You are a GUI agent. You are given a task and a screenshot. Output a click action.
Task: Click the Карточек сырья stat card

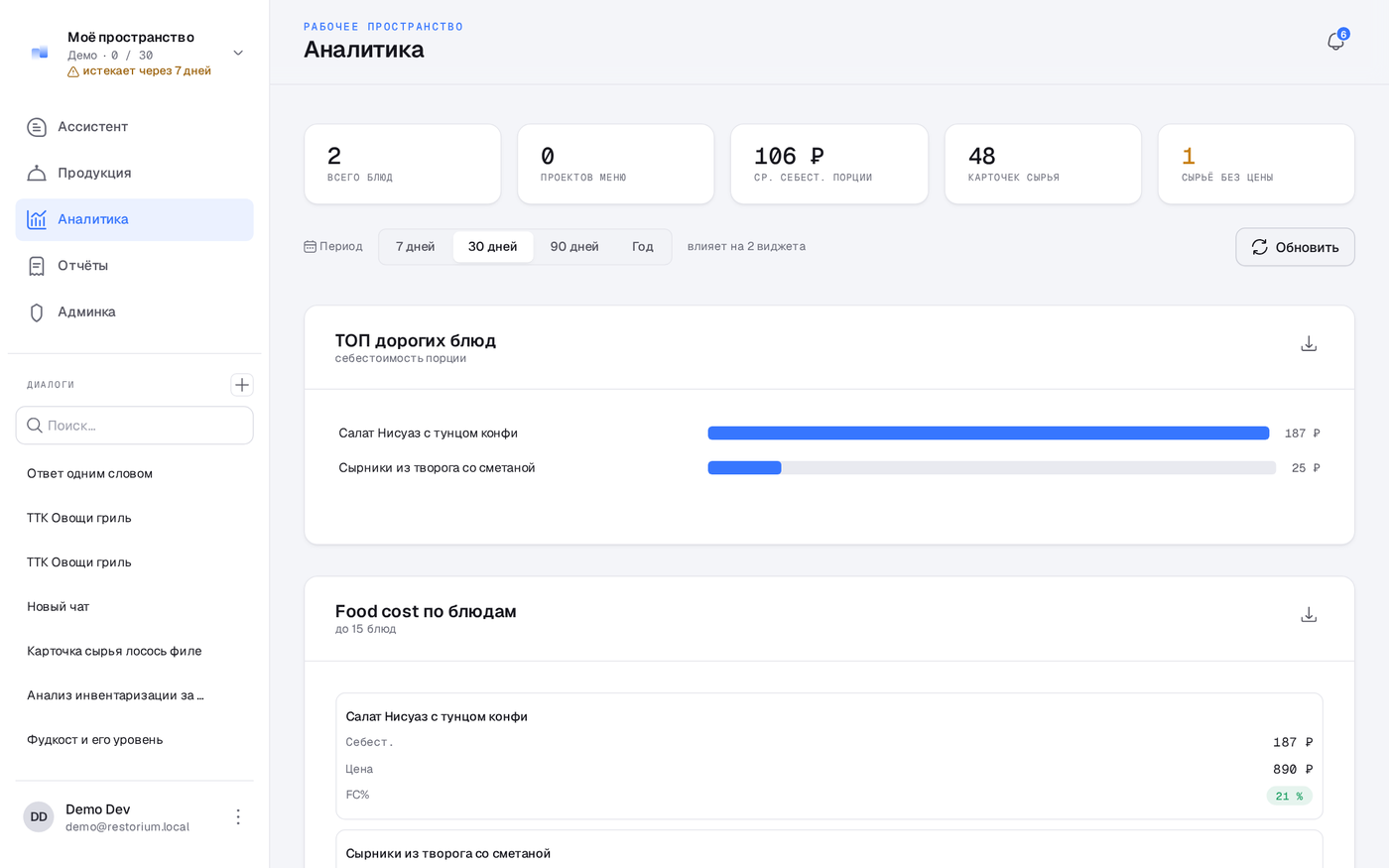coord(1043,165)
